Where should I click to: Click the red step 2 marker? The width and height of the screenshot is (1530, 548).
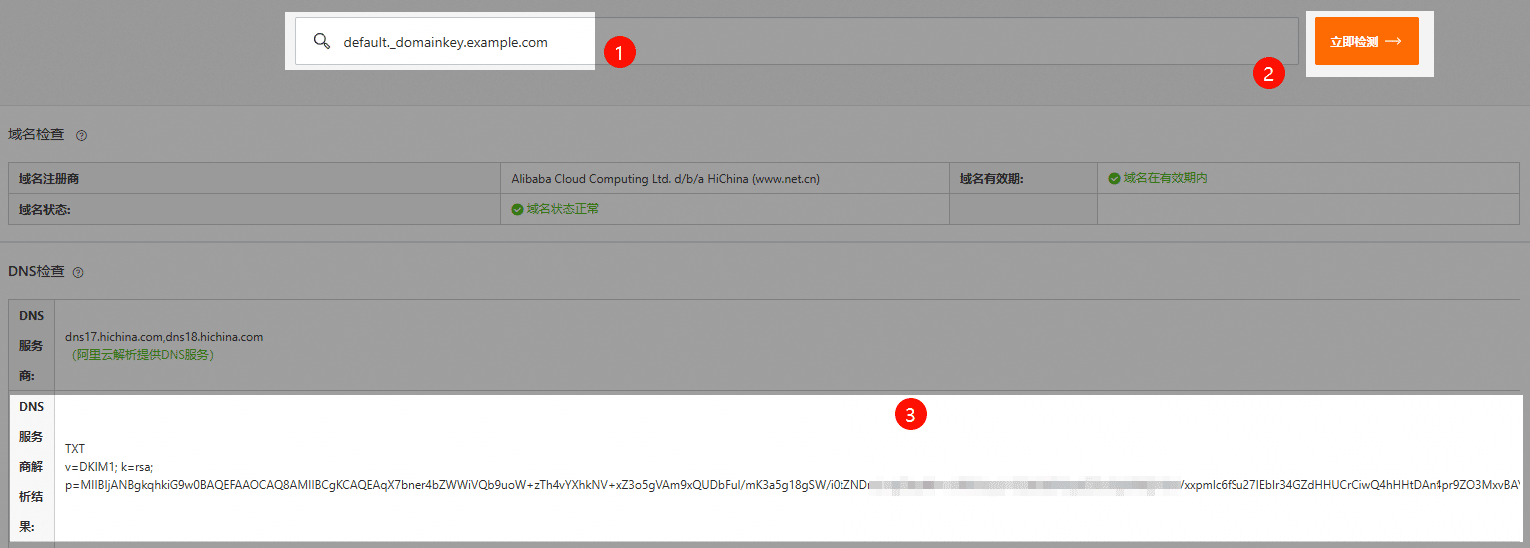(1269, 74)
